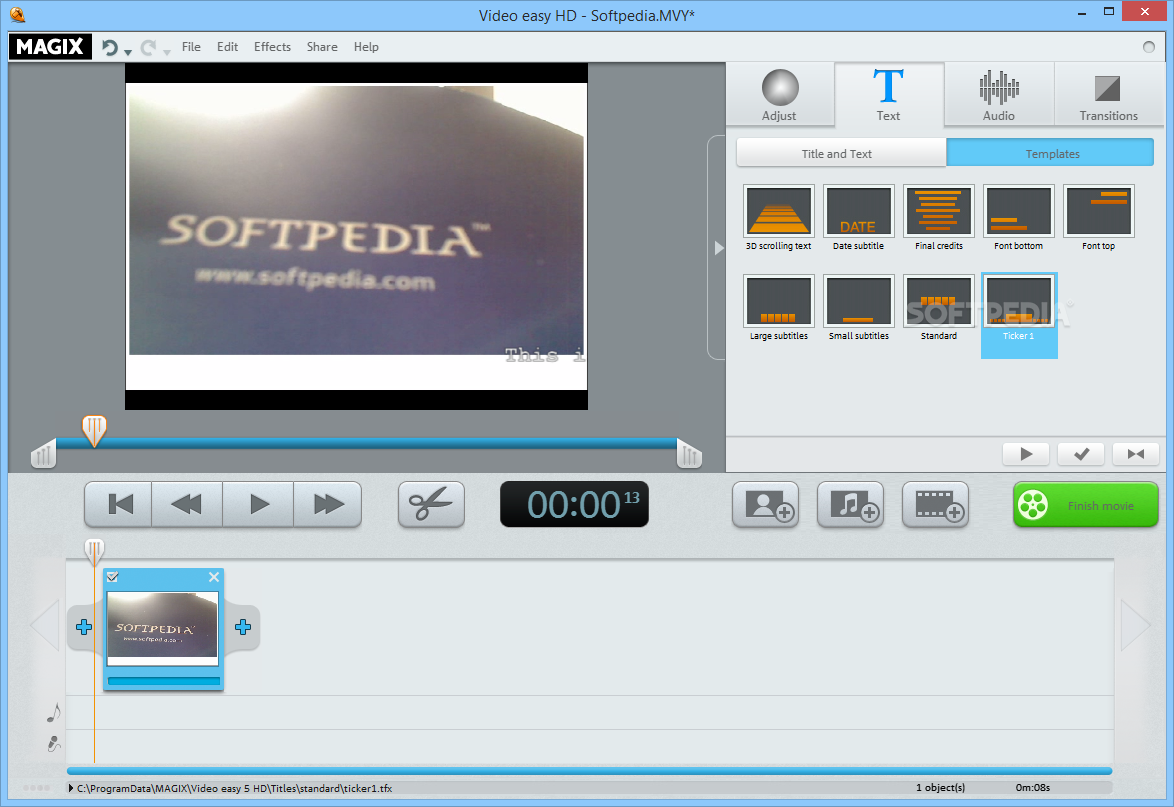
Task: Click the Finish movie button
Action: click(1086, 505)
